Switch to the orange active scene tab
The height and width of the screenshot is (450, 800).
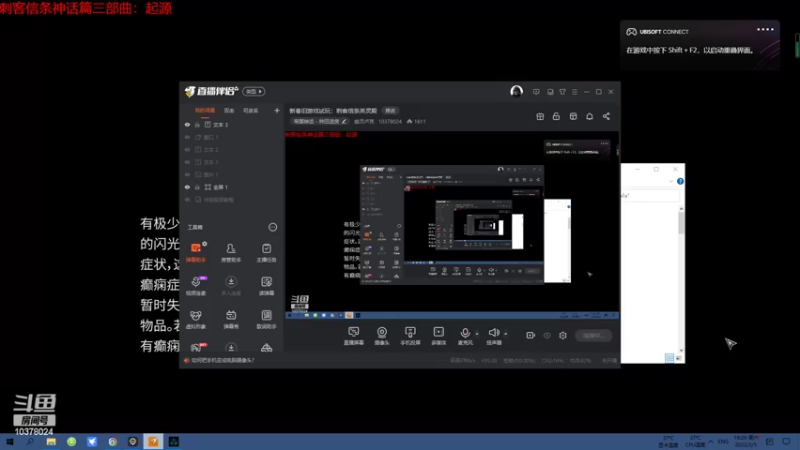[x=205, y=111]
